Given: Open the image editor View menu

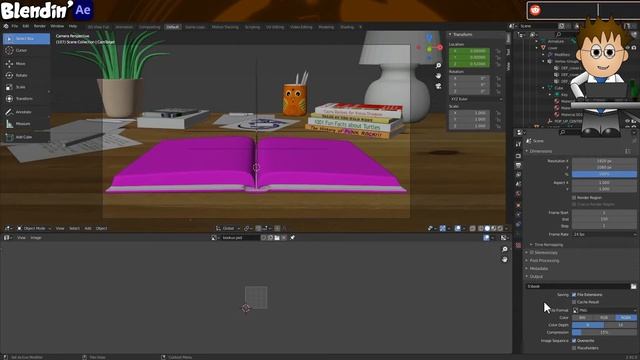Looking at the screenshot, I should click(21, 238).
